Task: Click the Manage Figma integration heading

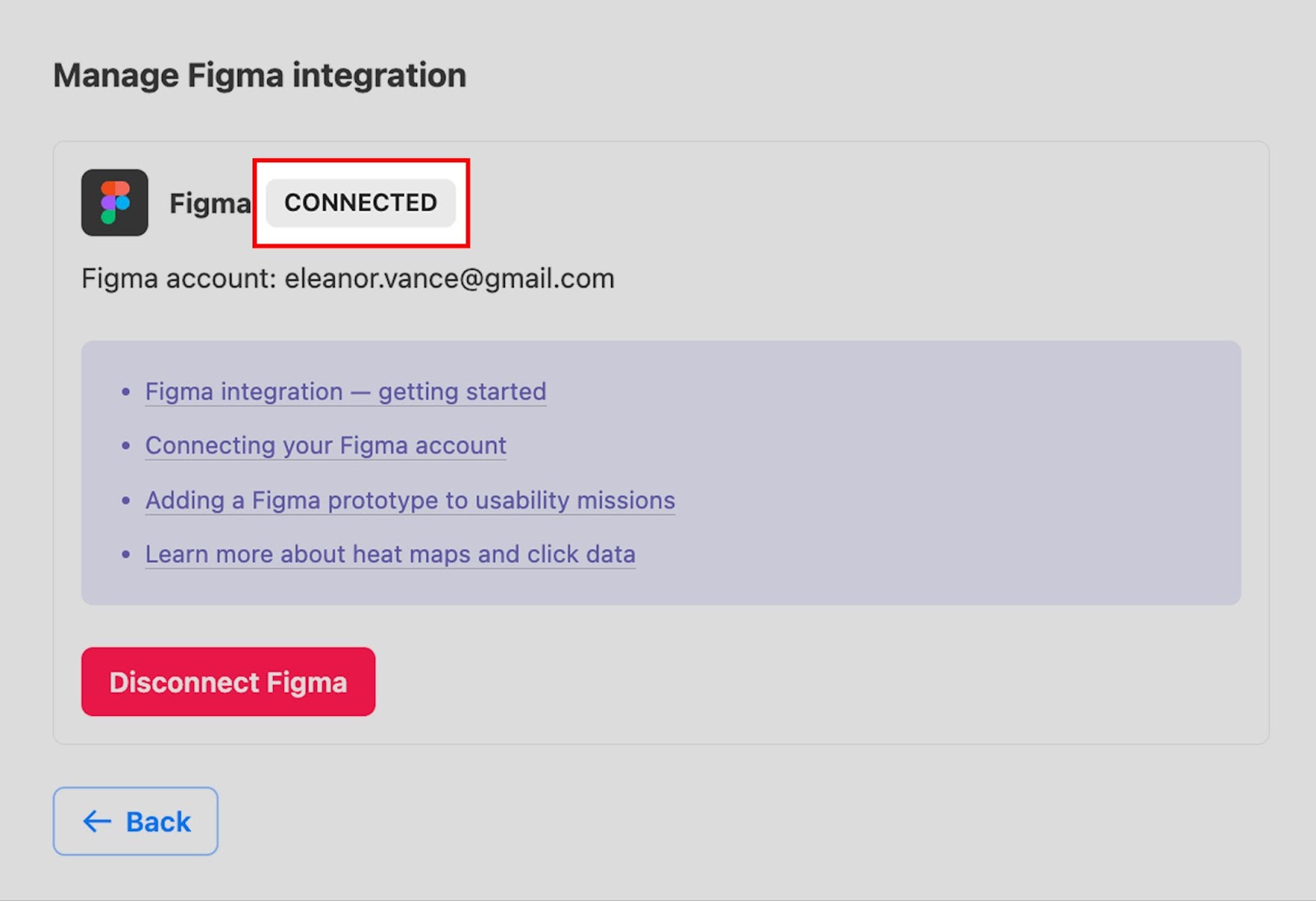Action: 259,76
